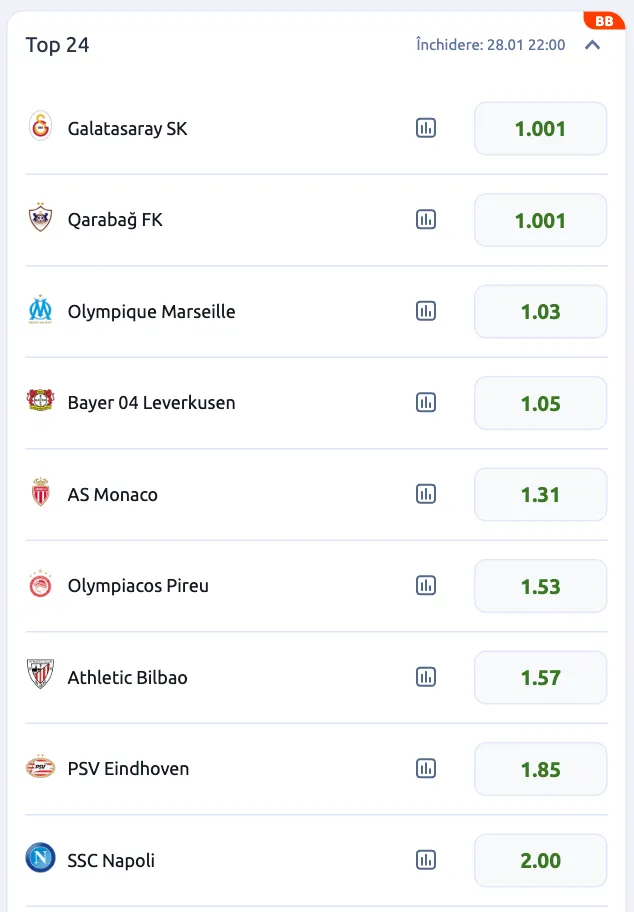The width and height of the screenshot is (634, 912).
Task: Open the statistics icon for AS Monaco
Action: [426, 494]
